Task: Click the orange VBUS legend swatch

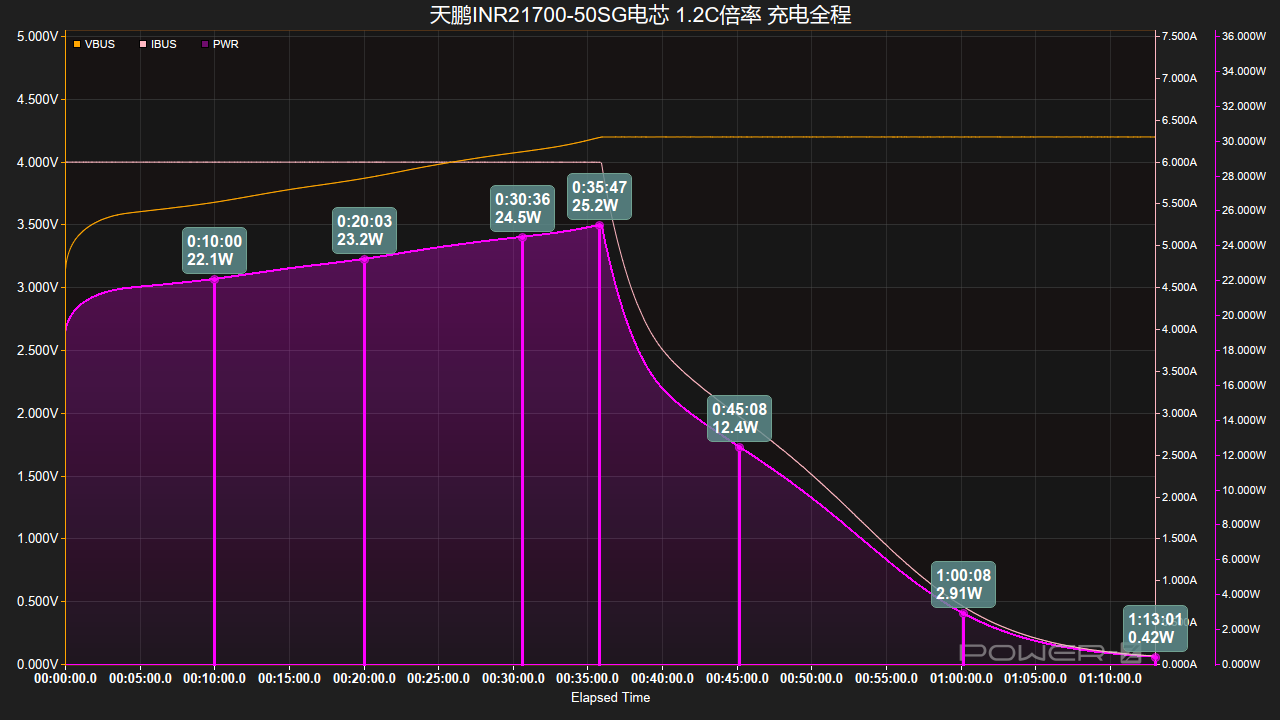Action: (77, 44)
